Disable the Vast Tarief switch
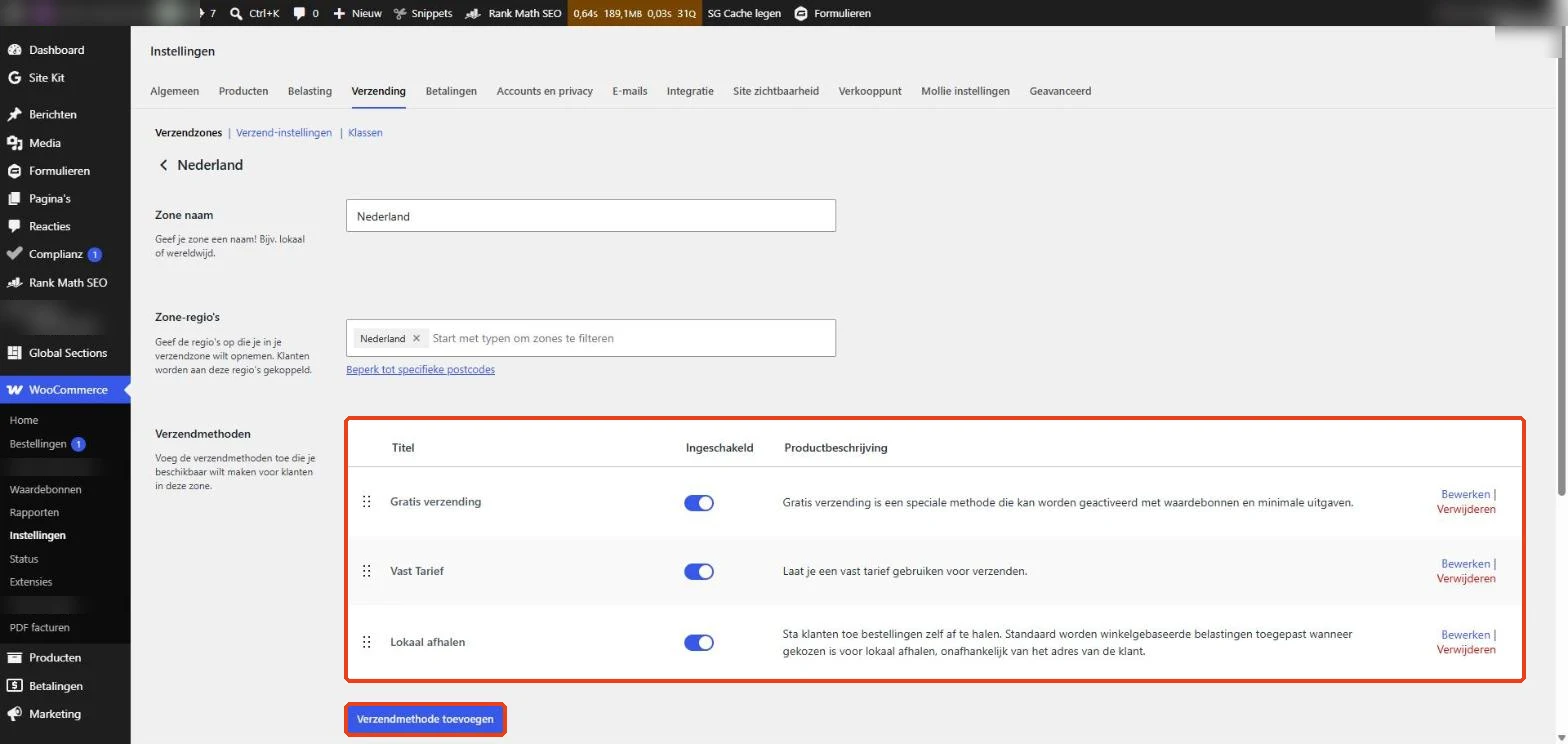 699,572
